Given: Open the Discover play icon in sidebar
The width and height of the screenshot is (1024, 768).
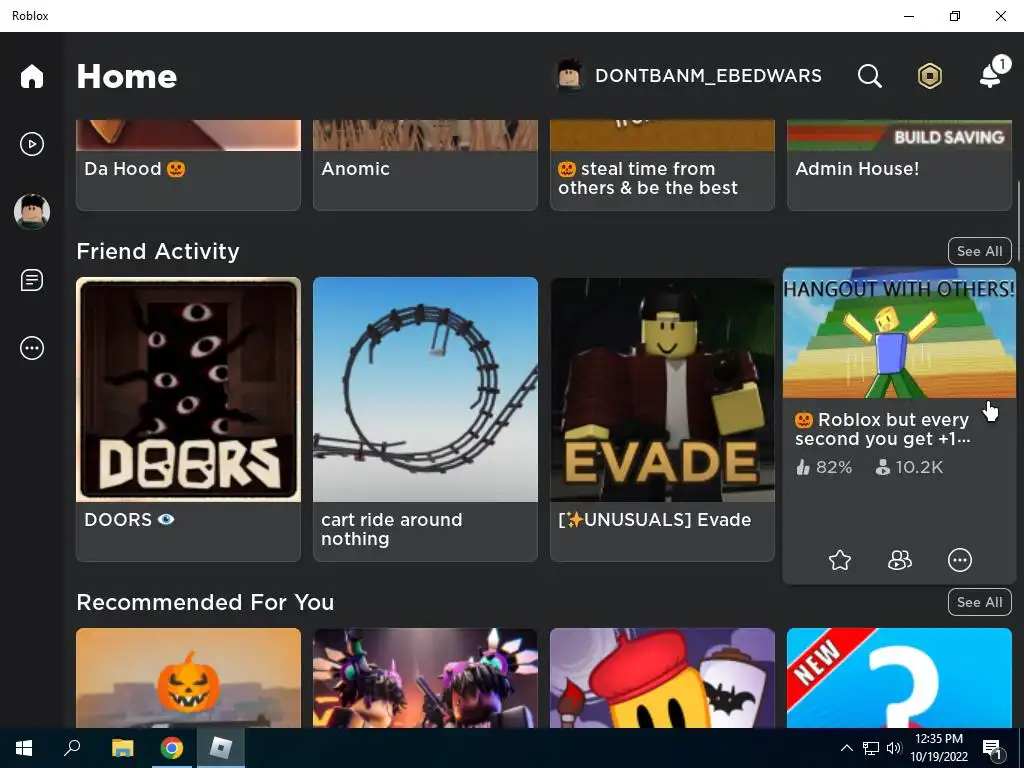Looking at the screenshot, I should tap(31, 144).
